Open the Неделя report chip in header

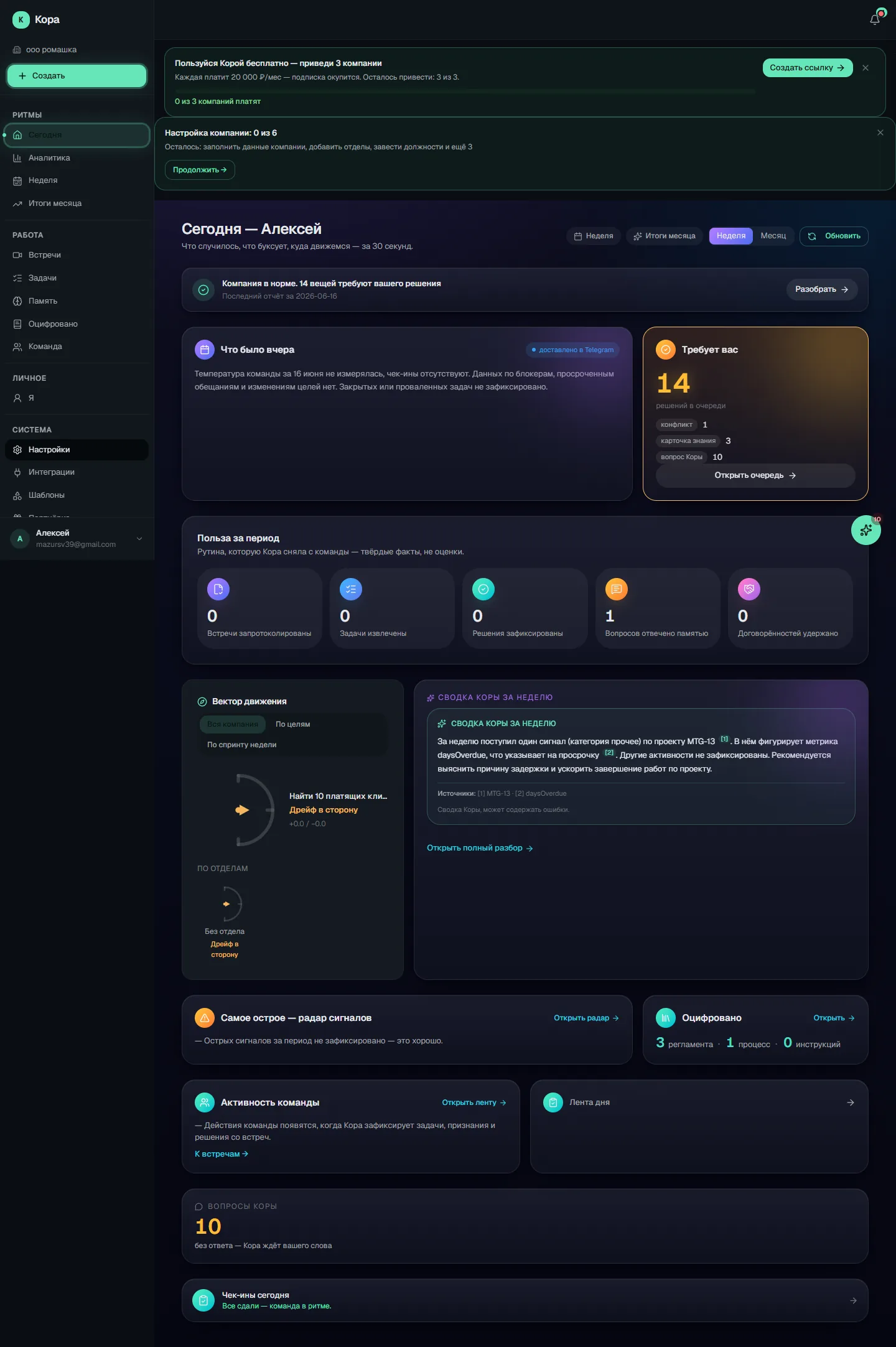(x=594, y=236)
